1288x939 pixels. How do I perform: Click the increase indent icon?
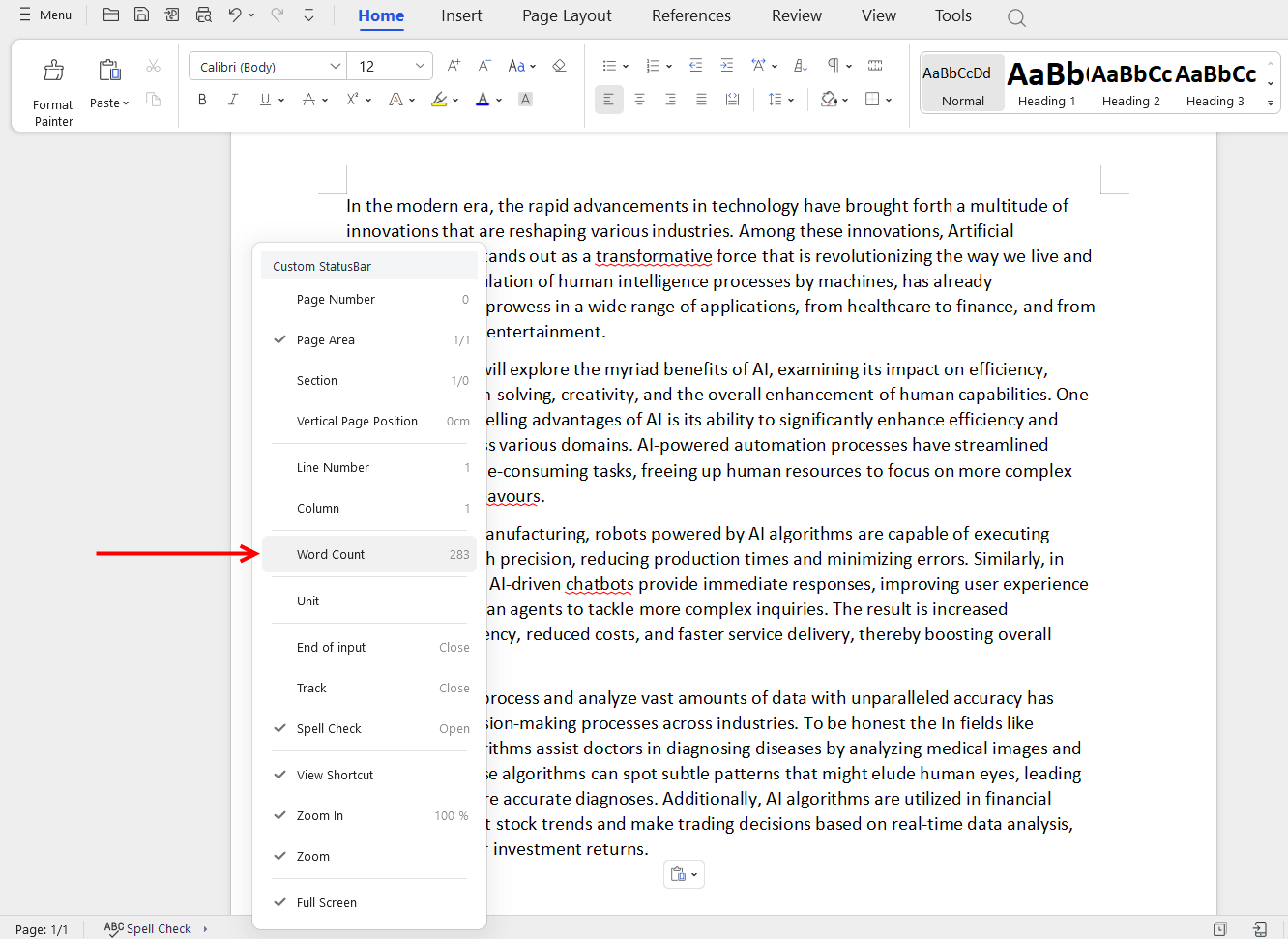pos(727,66)
